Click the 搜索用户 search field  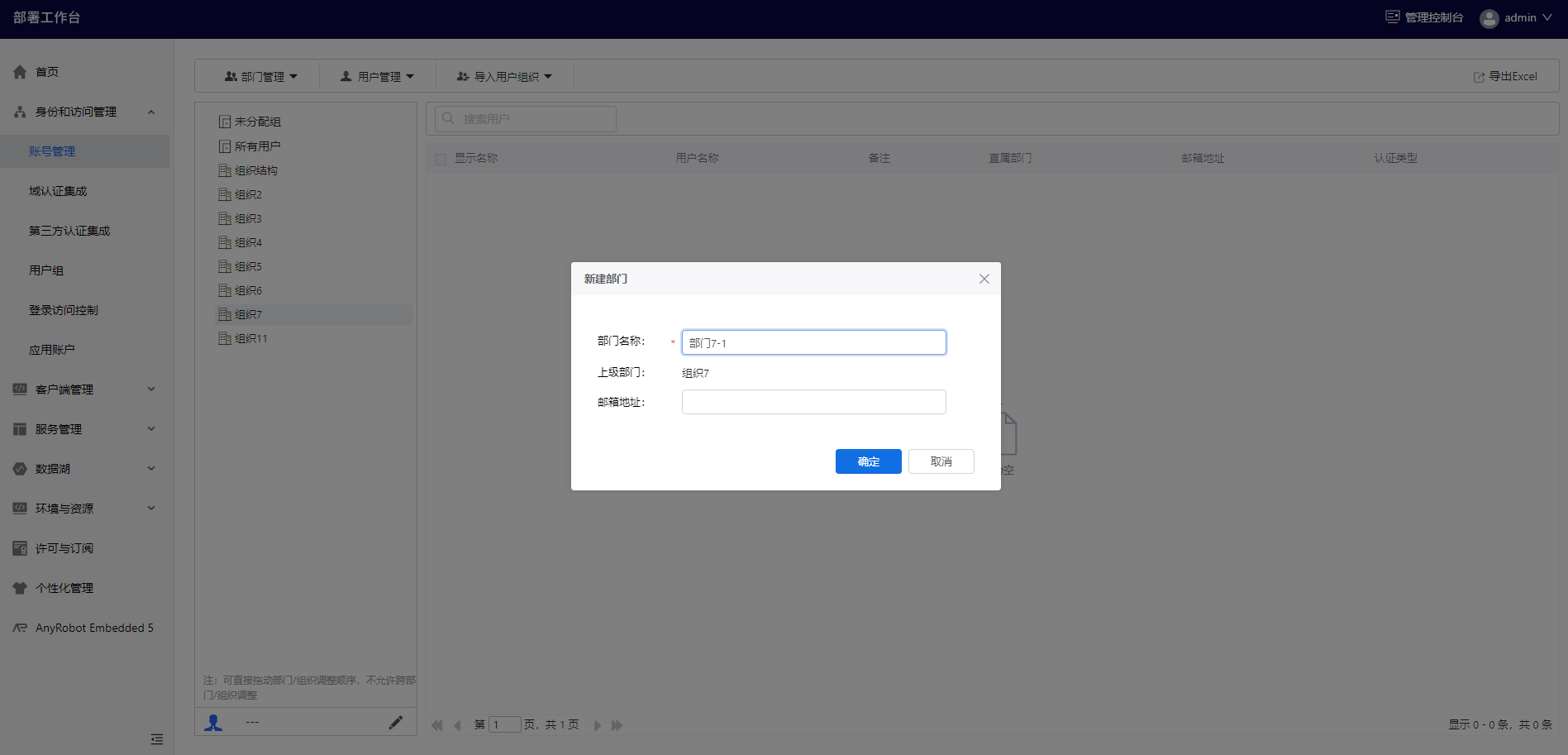tap(526, 118)
